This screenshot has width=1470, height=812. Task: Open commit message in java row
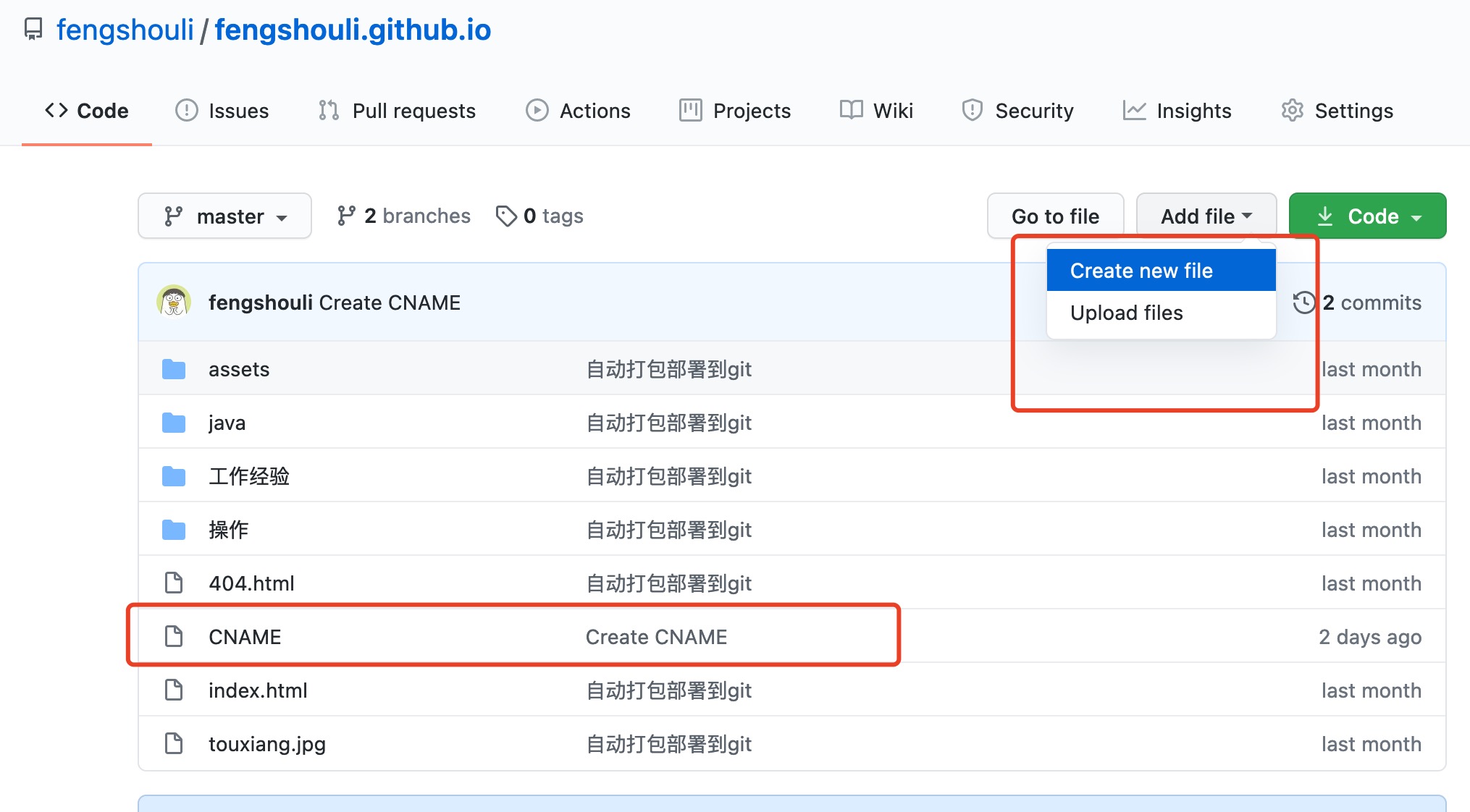click(668, 423)
